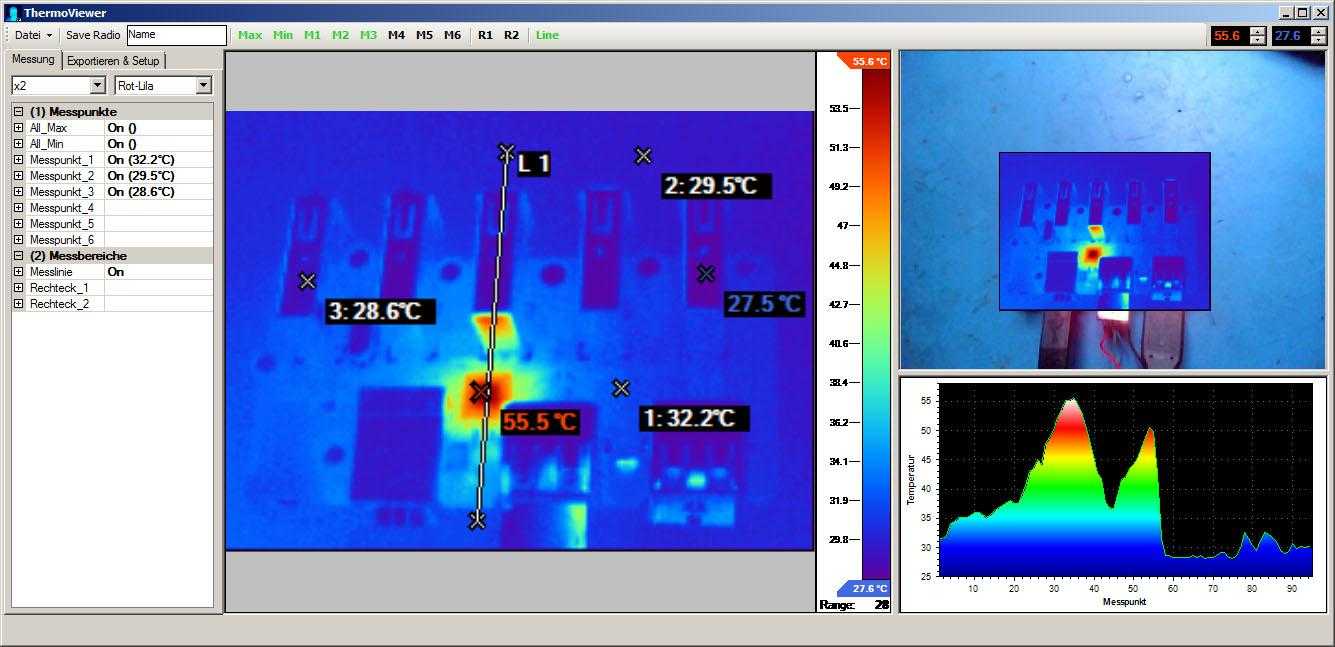
Task: Click the R1 rectangle toolbar button
Action: coord(485,35)
